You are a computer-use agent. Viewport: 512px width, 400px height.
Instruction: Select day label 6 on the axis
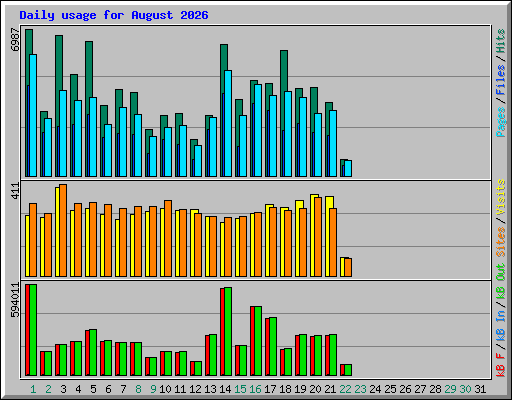tap(108, 389)
